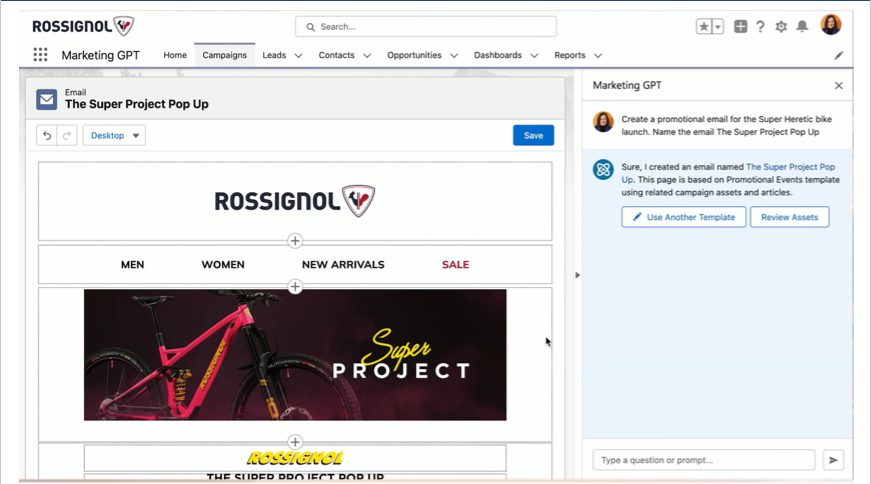Click the edit navigation pencil icon

839,55
